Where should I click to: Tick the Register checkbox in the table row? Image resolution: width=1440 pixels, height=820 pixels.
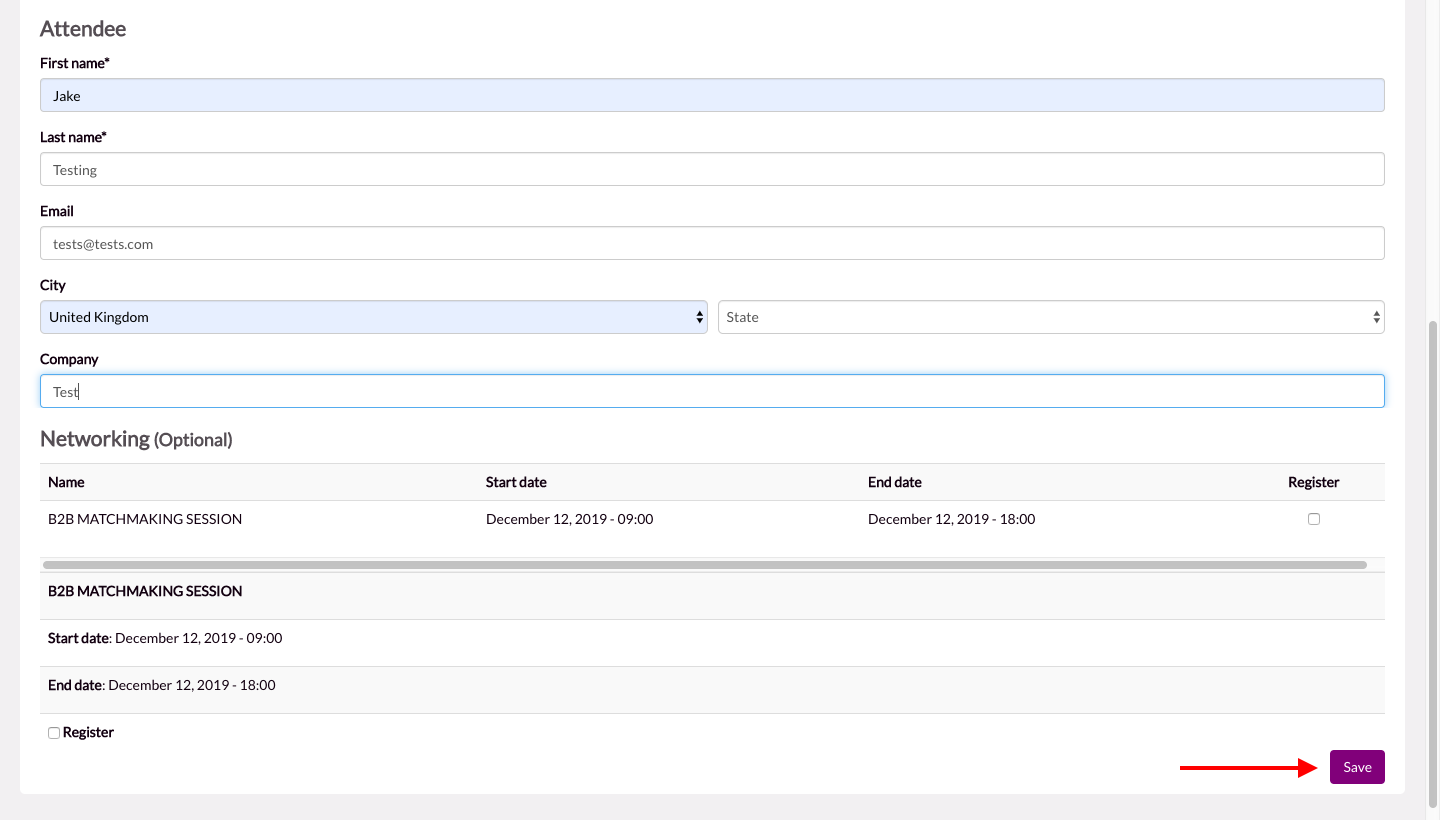click(x=1313, y=519)
